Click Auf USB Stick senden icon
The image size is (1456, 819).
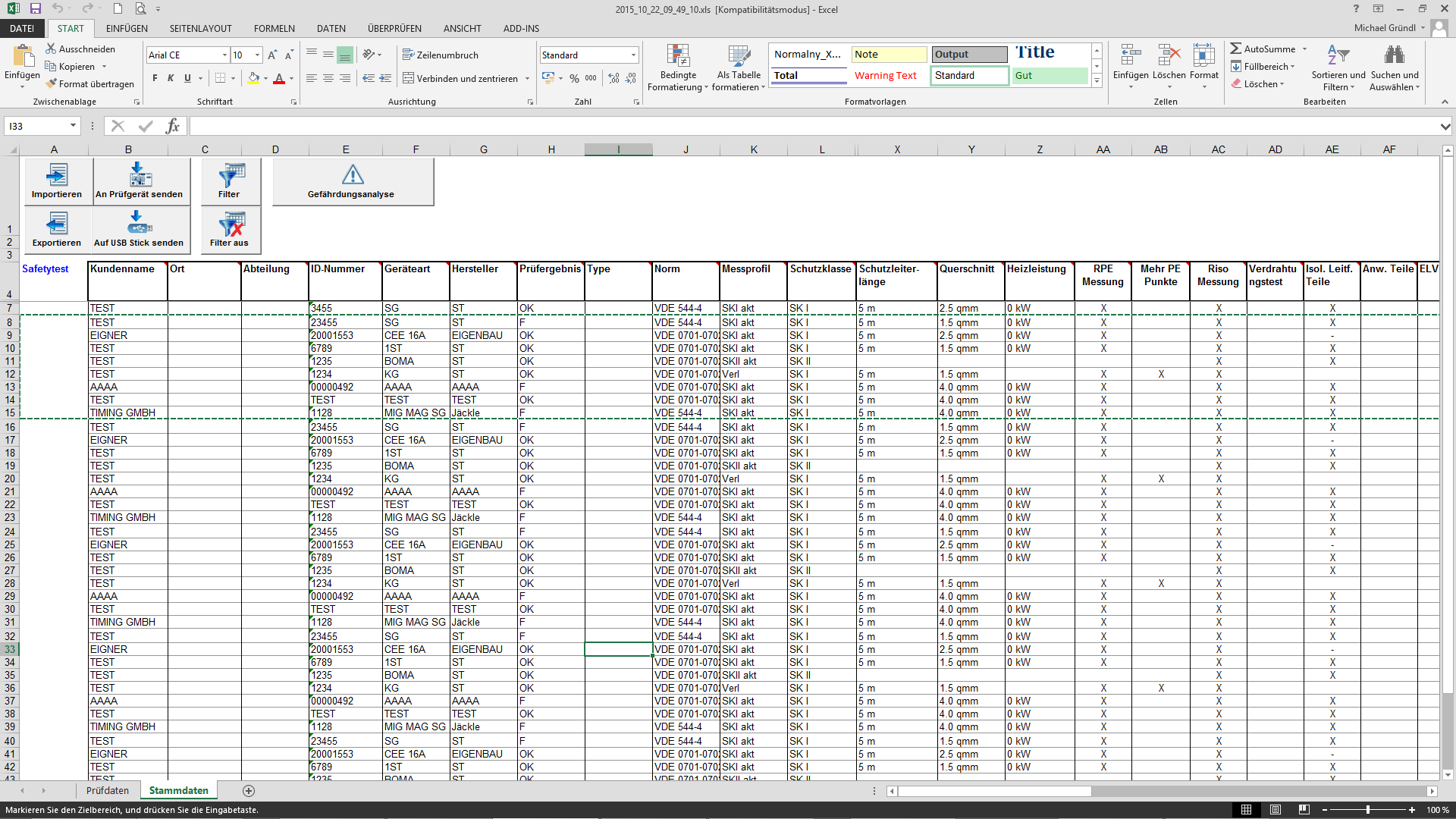[140, 223]
